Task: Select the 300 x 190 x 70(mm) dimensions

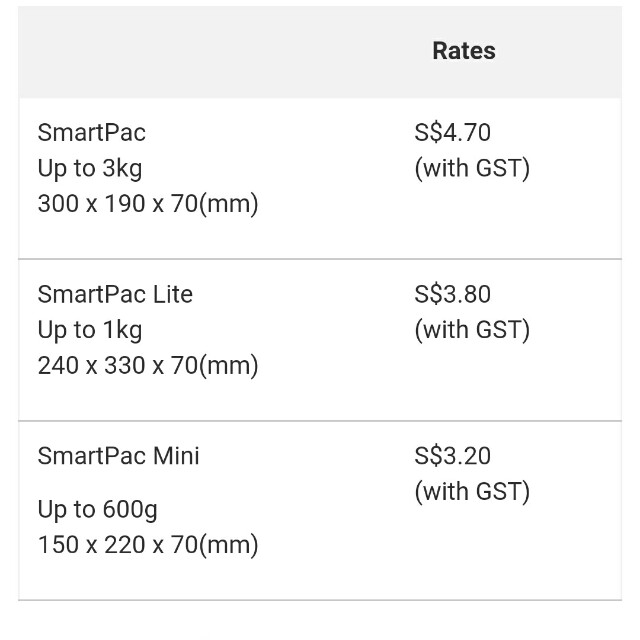Action: [148, 204]
